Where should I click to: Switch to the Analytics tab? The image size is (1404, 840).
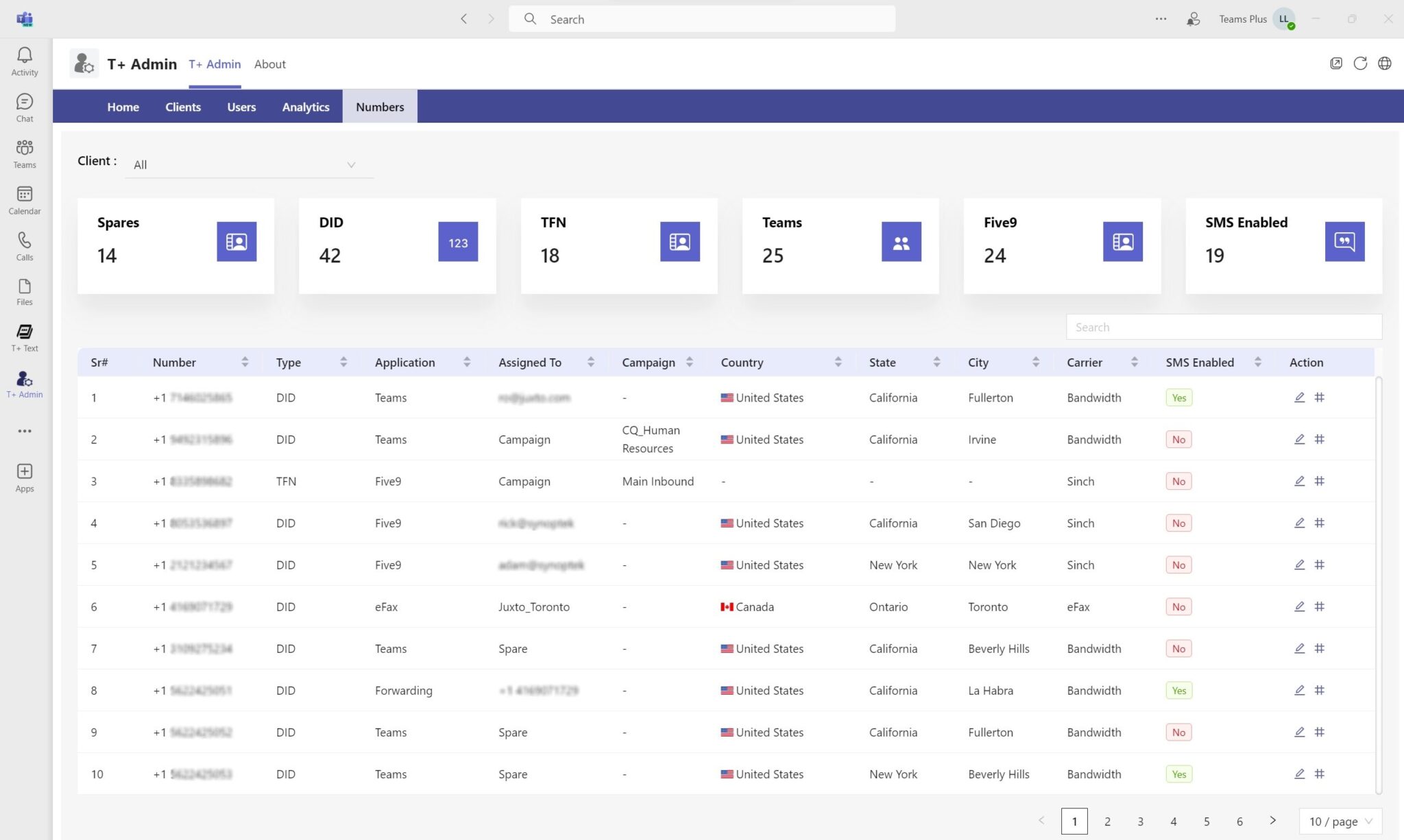pyautogui.click(x=306, y=106)
